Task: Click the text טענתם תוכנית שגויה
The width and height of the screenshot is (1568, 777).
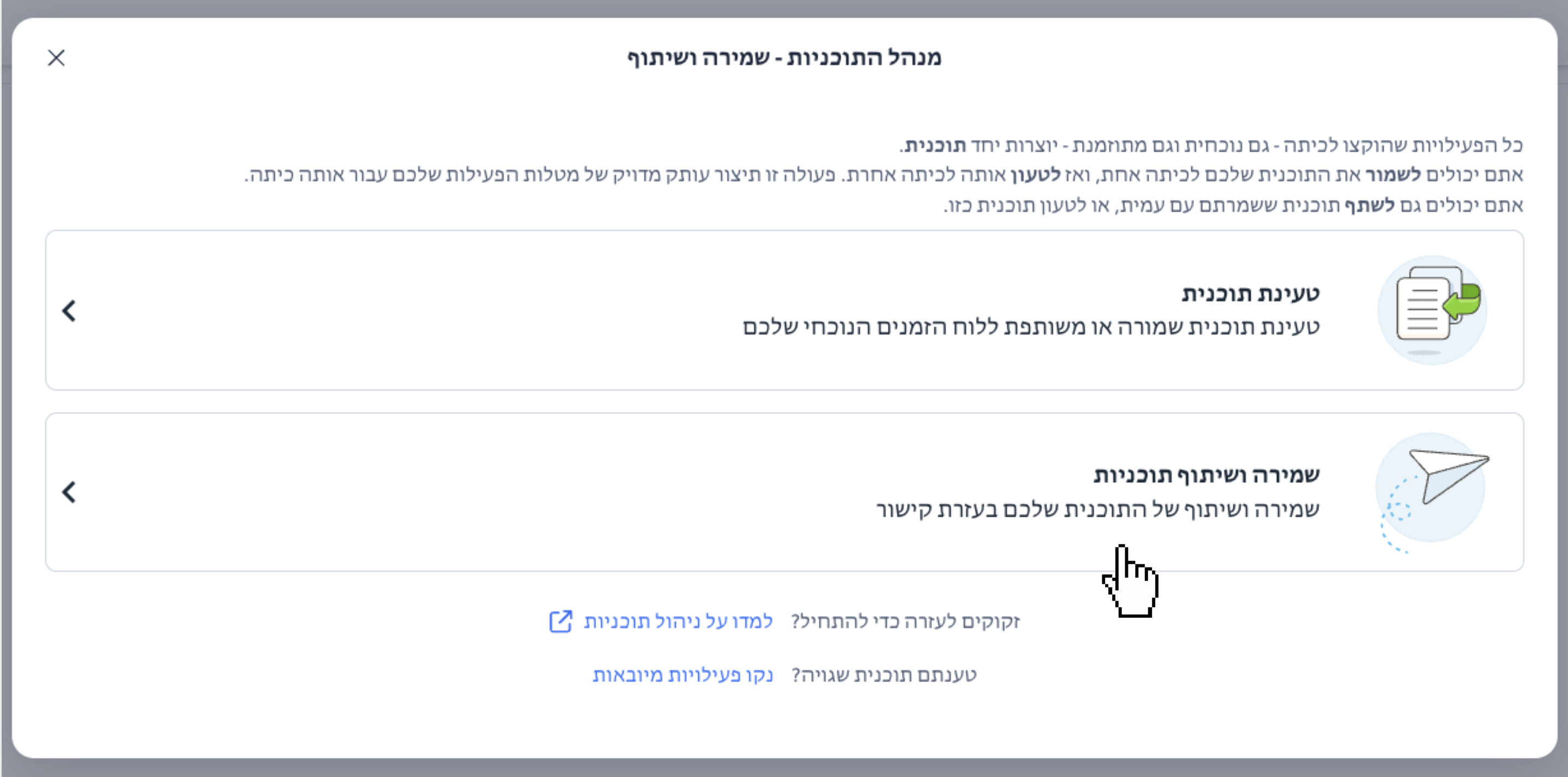Action: (x=884, y=675)
